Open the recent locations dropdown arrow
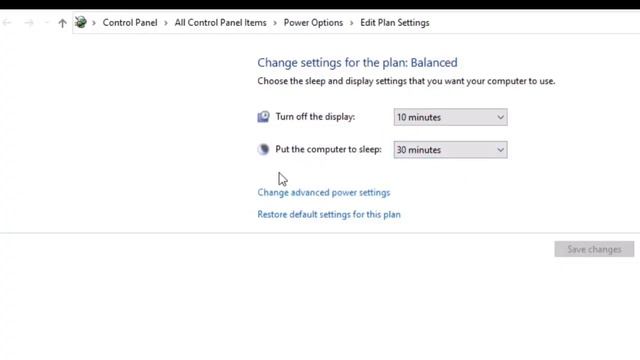 click(x=47, y=23)
